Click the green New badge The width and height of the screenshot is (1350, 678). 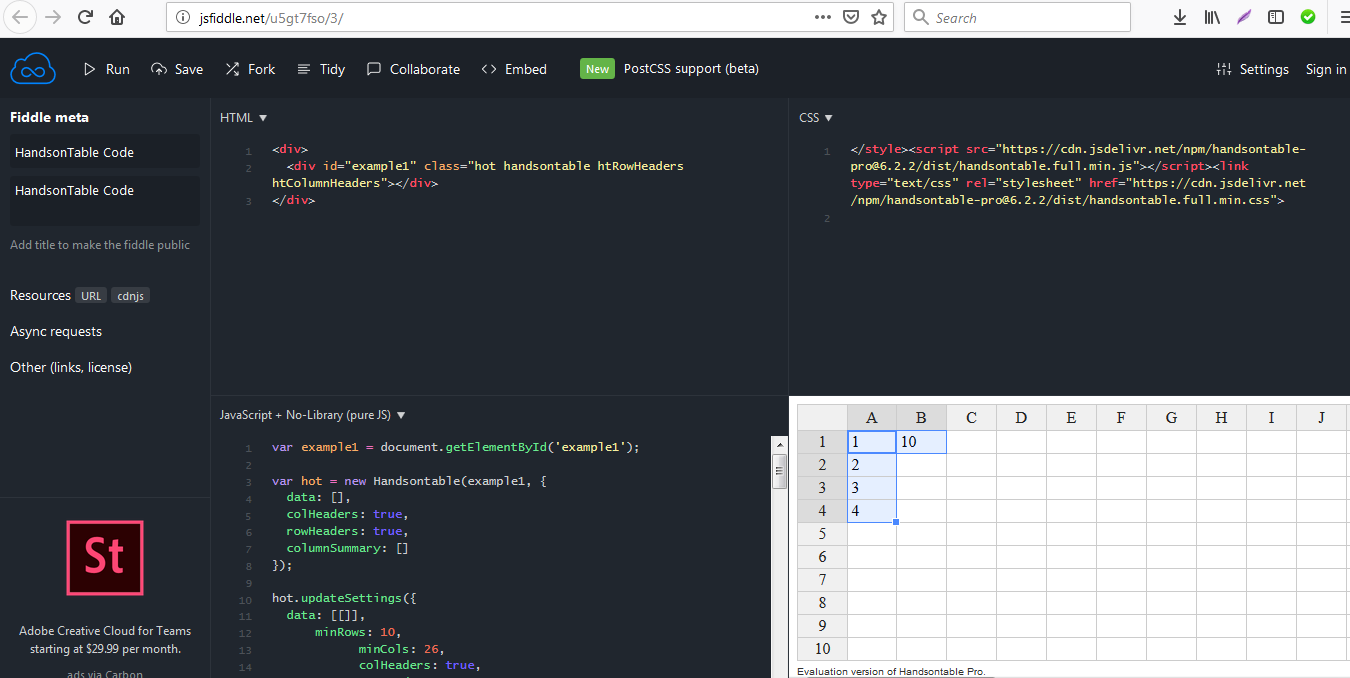point(597,69)
